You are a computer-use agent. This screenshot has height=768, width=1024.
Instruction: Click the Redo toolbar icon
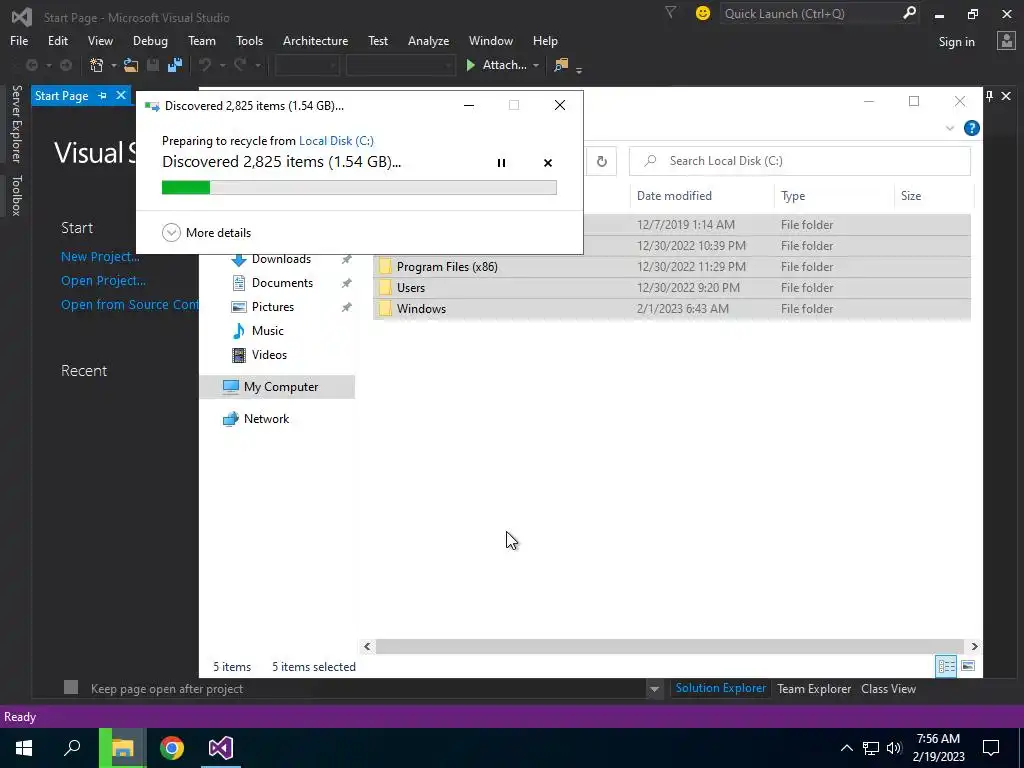pyautogui.click(x=240, y=65)
